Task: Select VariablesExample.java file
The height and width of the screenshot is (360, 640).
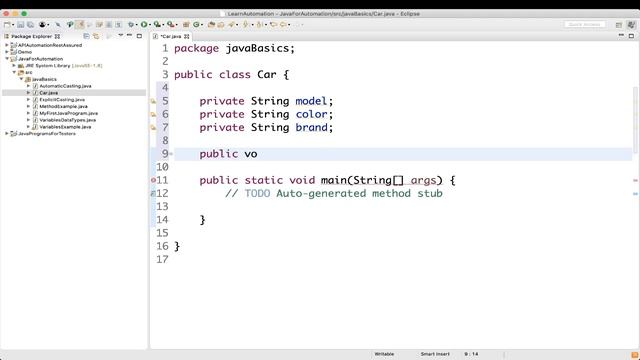Action: click(x=65, y=127)
